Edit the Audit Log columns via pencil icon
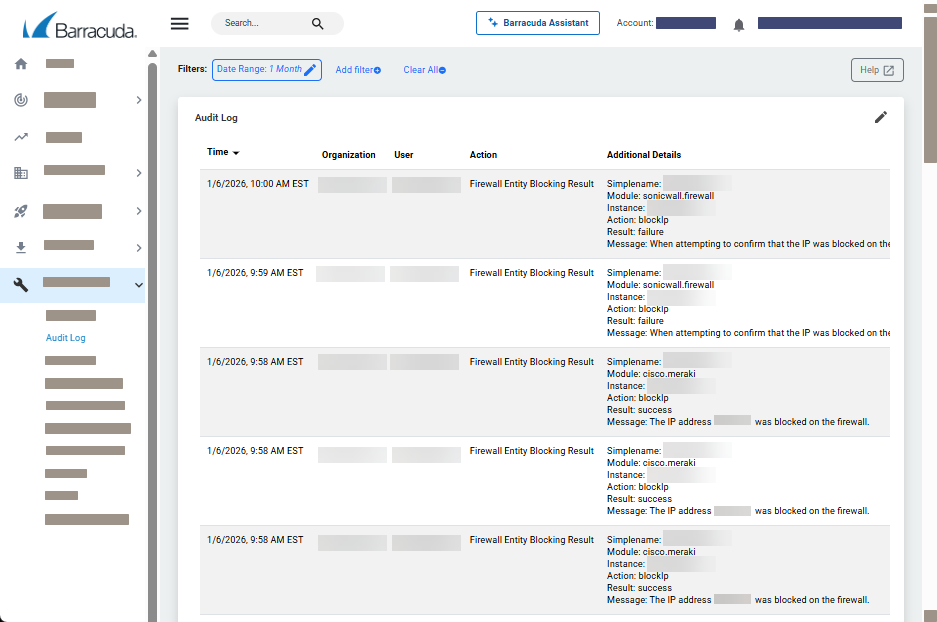This screenshot has height=622, width=937. [x=881, y=117]
